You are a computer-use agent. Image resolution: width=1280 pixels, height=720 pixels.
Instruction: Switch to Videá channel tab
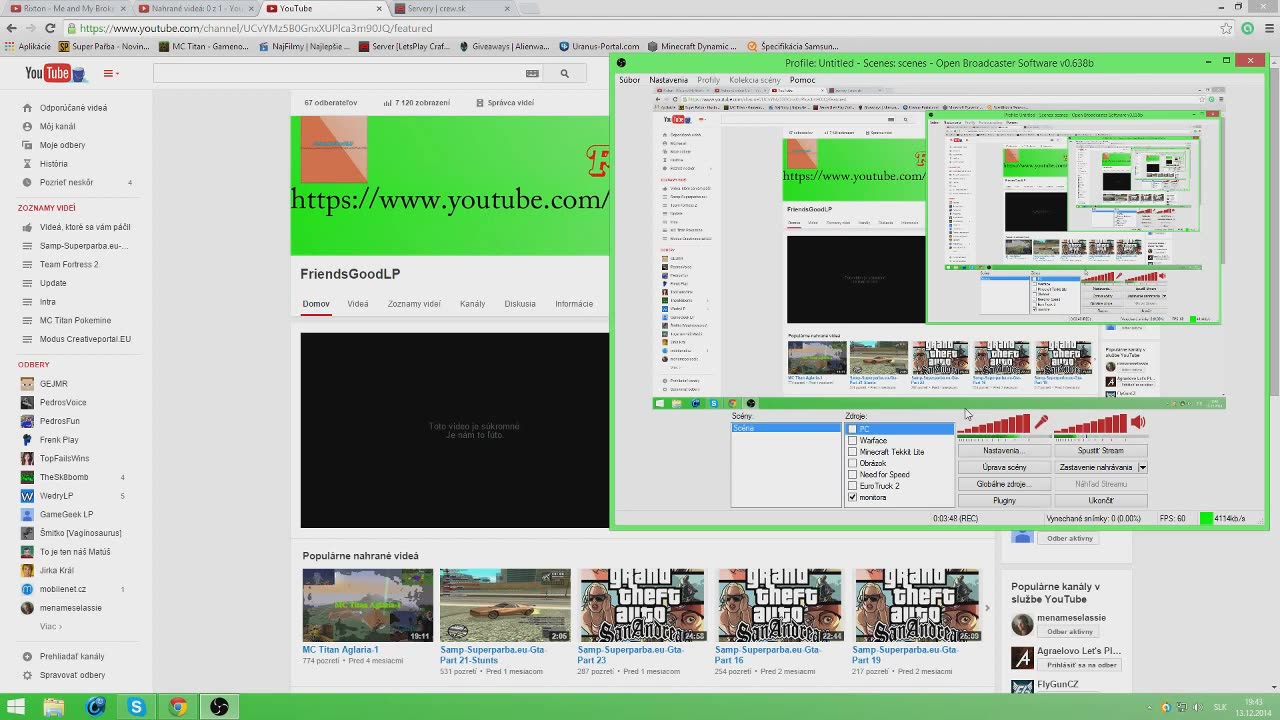tap(358, 304)
